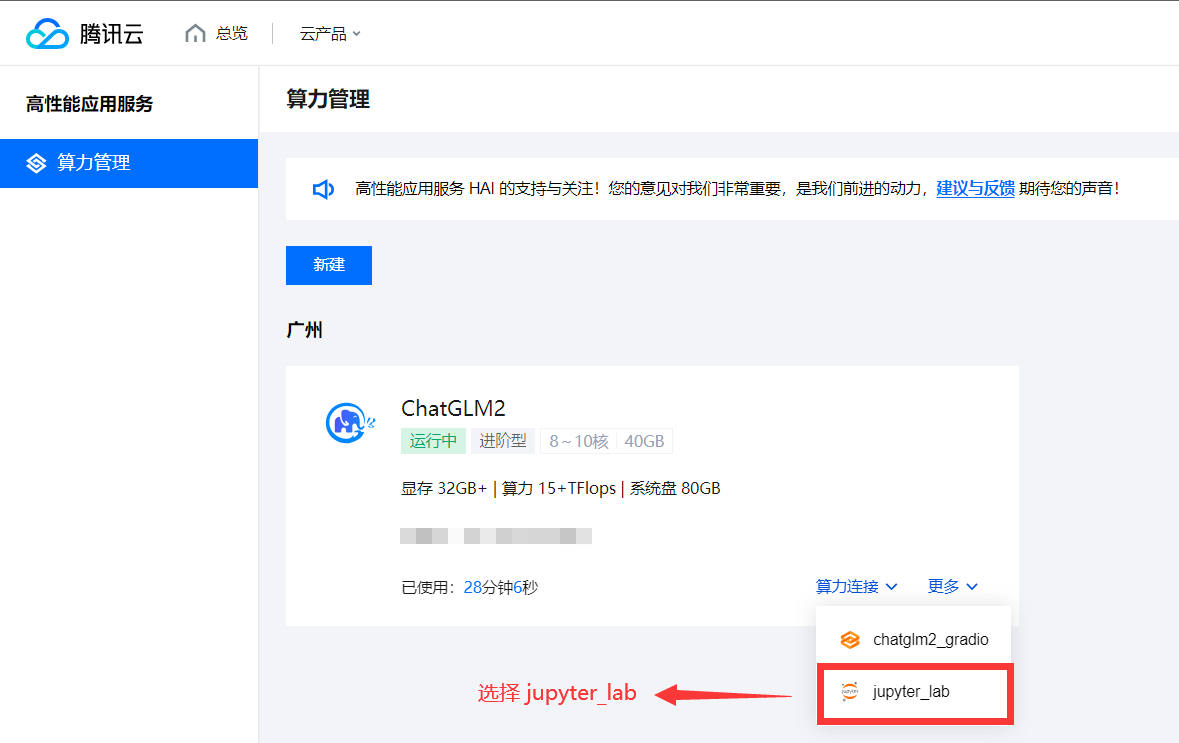Click the 进阶型 tag
This screenshot has height=743, width=1179.
coord(503,441)
